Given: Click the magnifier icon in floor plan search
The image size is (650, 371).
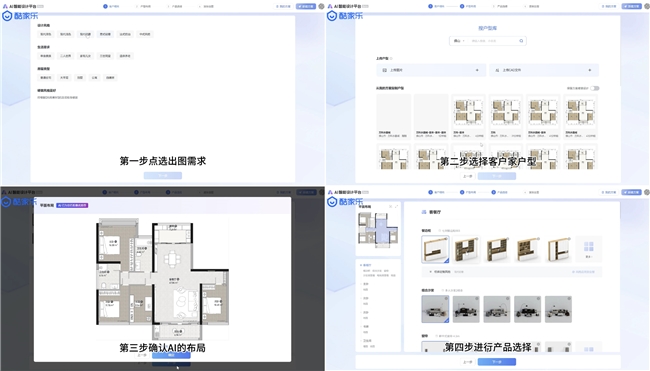Looking at the screenshot, I should [521, 41].
